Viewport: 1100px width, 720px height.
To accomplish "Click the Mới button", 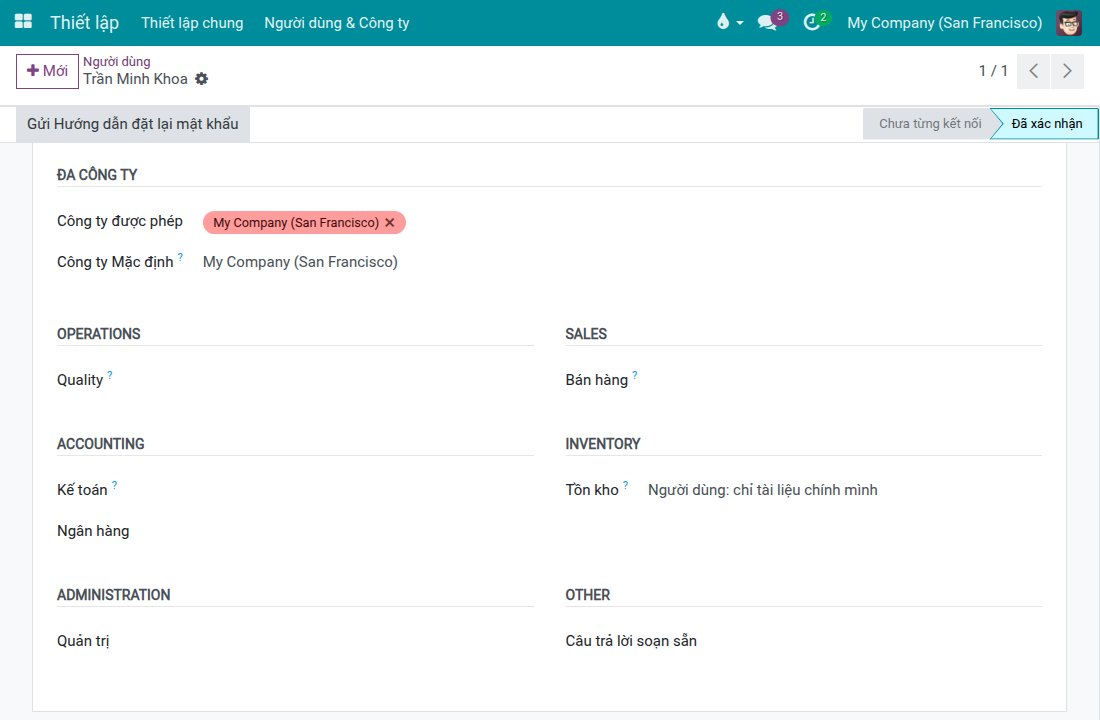I will (x=47, y=71).
